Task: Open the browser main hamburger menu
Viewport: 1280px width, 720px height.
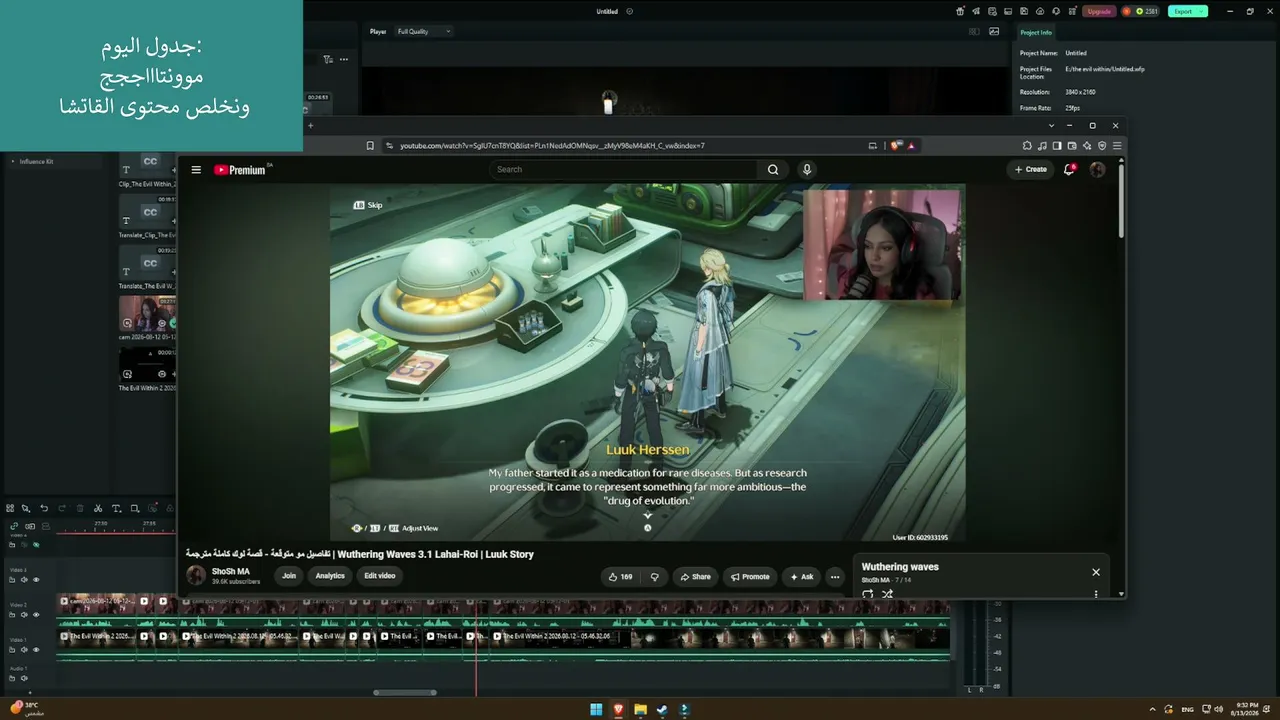Action: tap(1117, 146)
